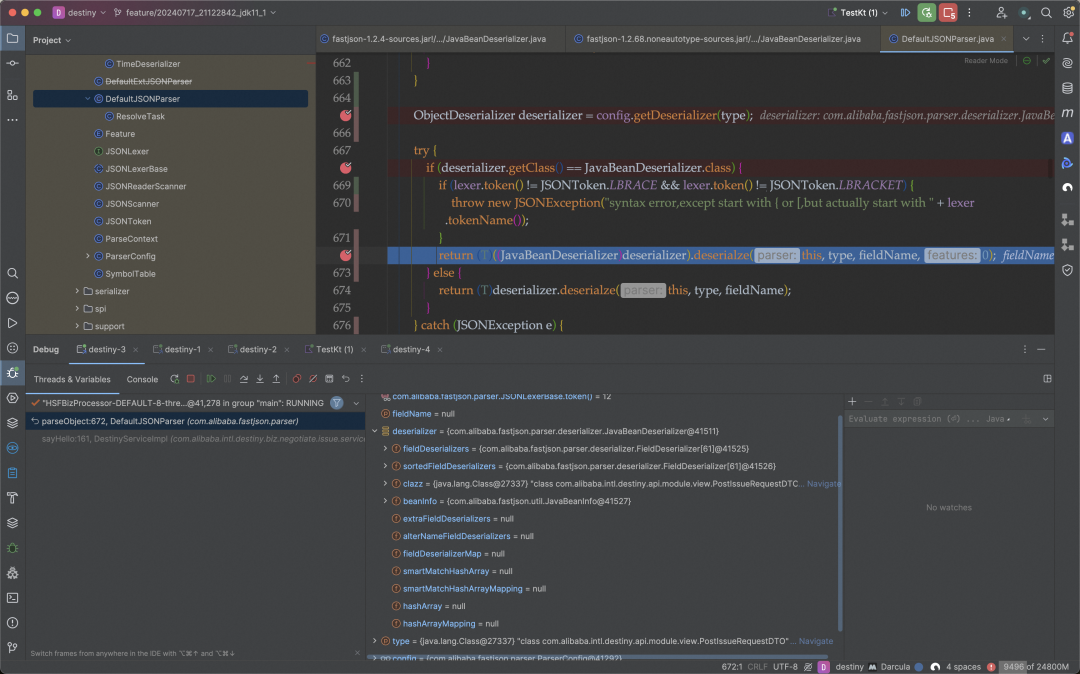Stop the debug session

tap(191, 379)
